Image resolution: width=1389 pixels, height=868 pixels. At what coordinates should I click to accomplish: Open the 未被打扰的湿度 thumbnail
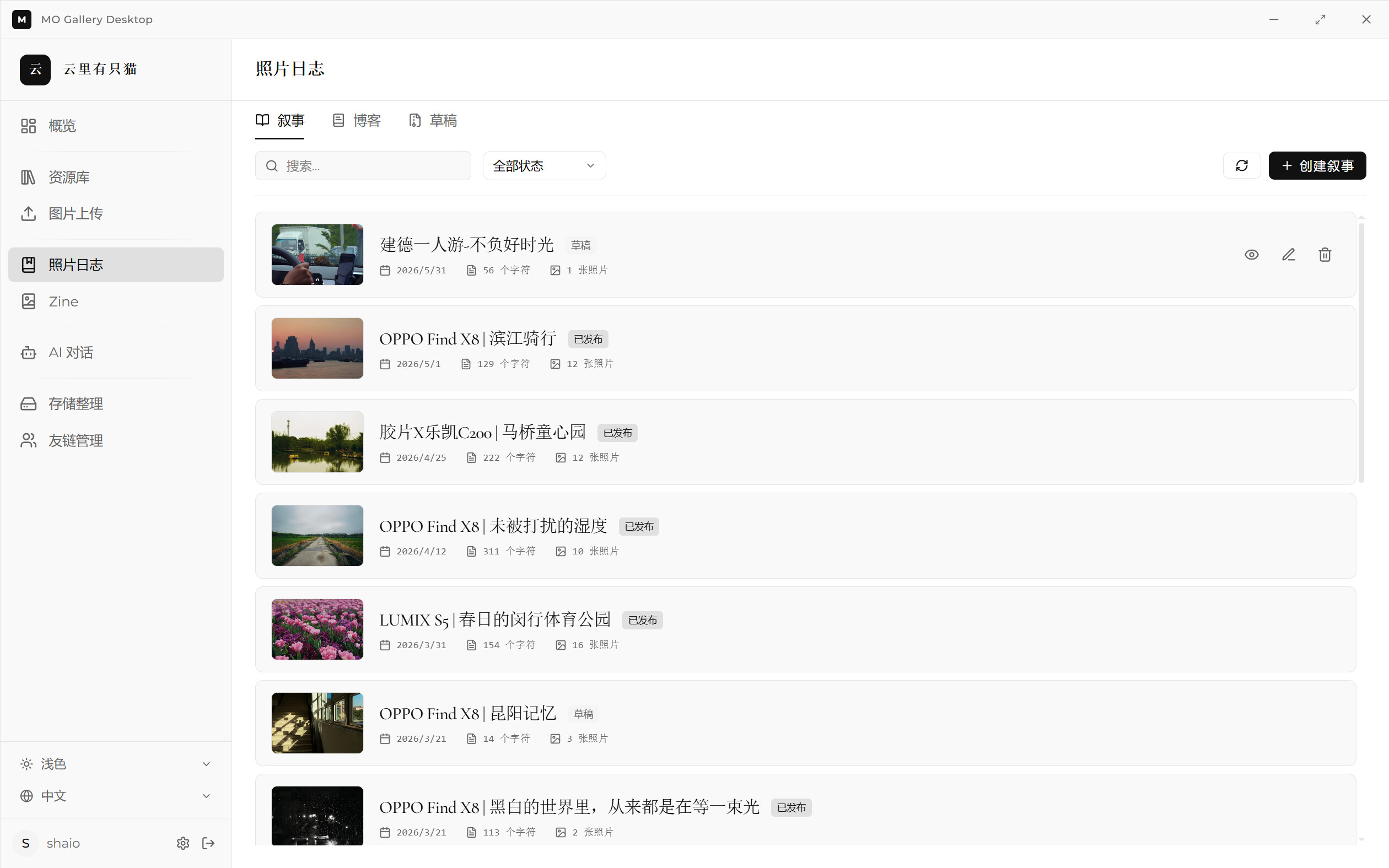tap(317, 535)
